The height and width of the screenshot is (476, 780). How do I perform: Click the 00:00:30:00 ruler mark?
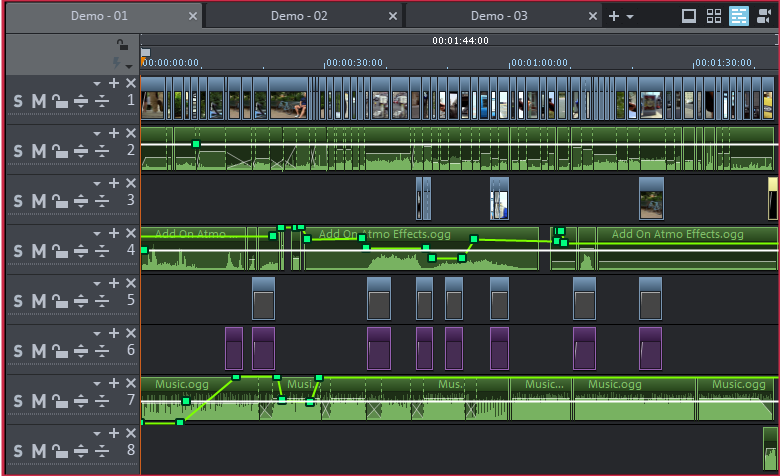[354, 63]
